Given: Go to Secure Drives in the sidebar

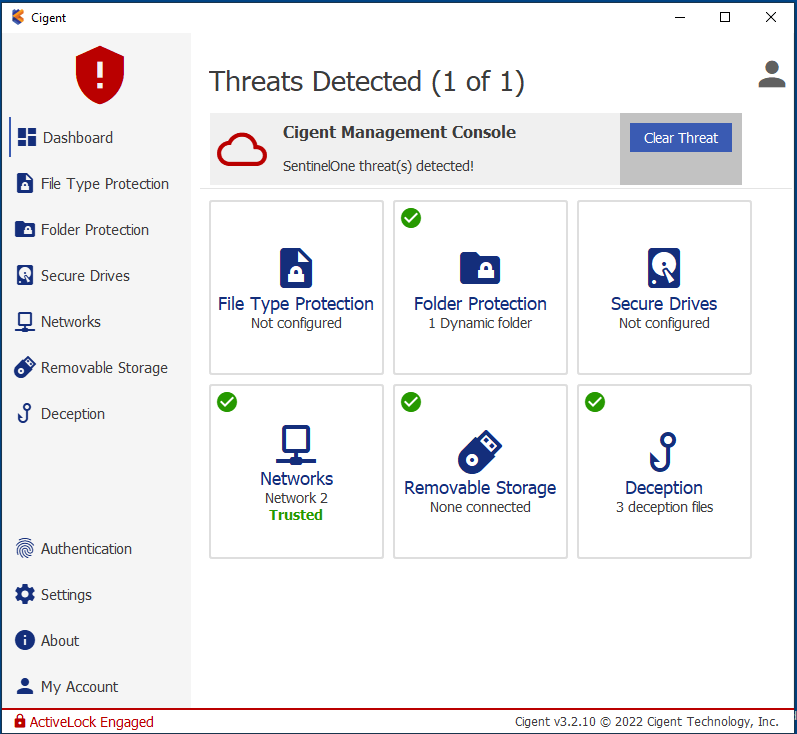Looking at the screenshot, I should [85, 276].
